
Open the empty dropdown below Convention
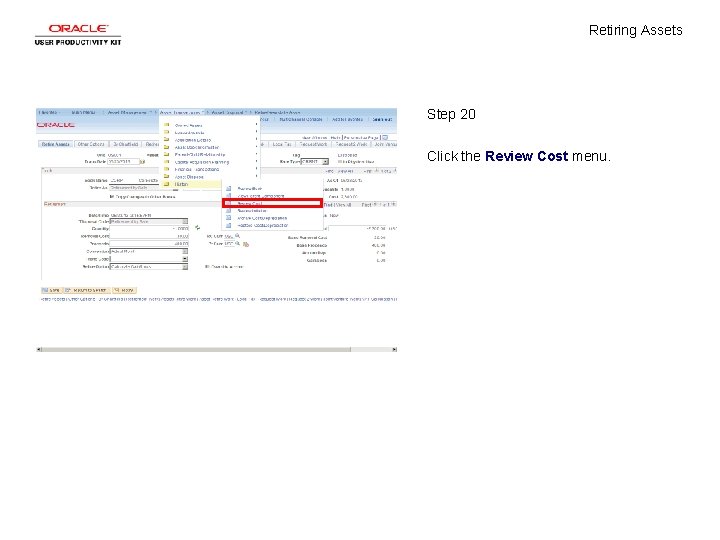185,259
